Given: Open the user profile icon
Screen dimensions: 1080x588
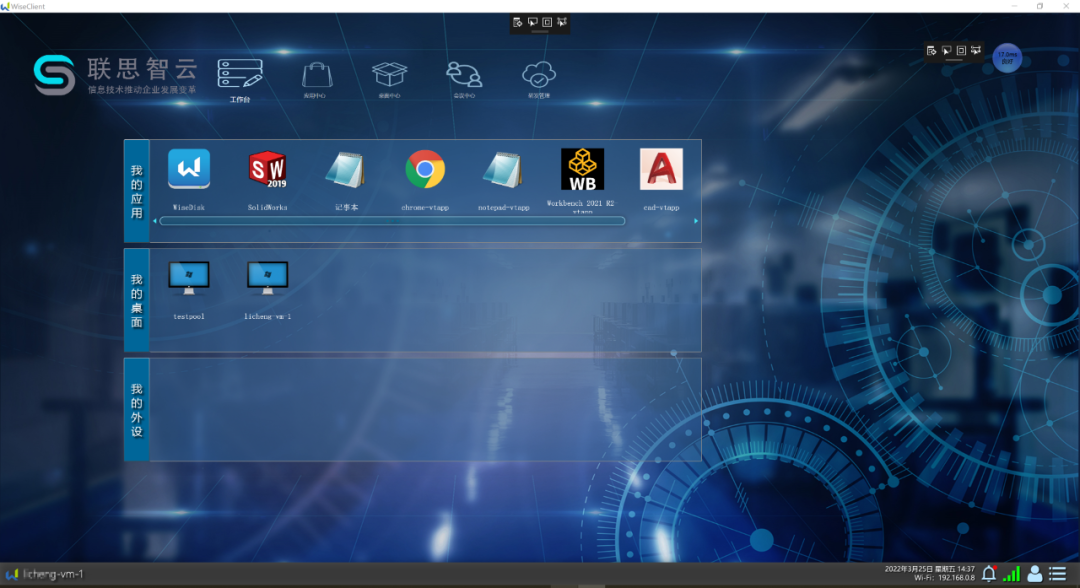Looking at the screenshot, I should (1035, 573).
